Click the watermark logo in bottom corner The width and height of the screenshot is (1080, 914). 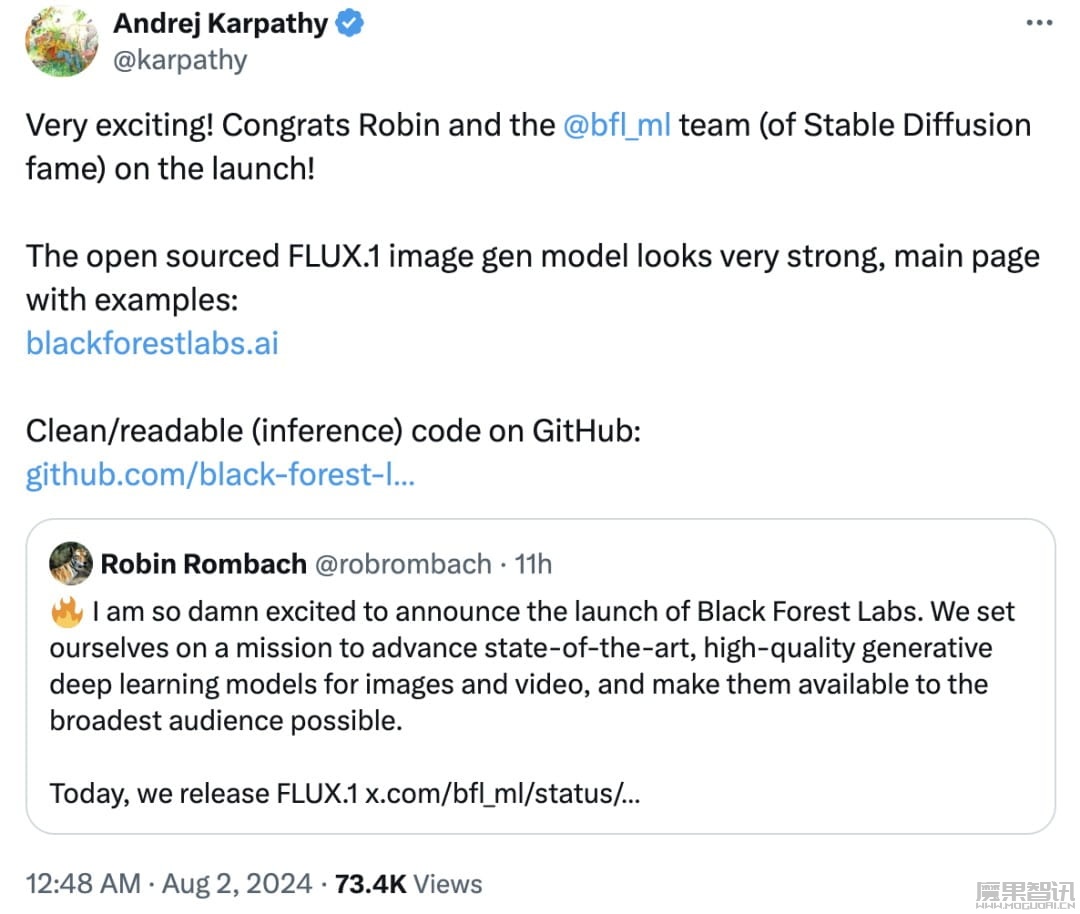[1025, 894]
